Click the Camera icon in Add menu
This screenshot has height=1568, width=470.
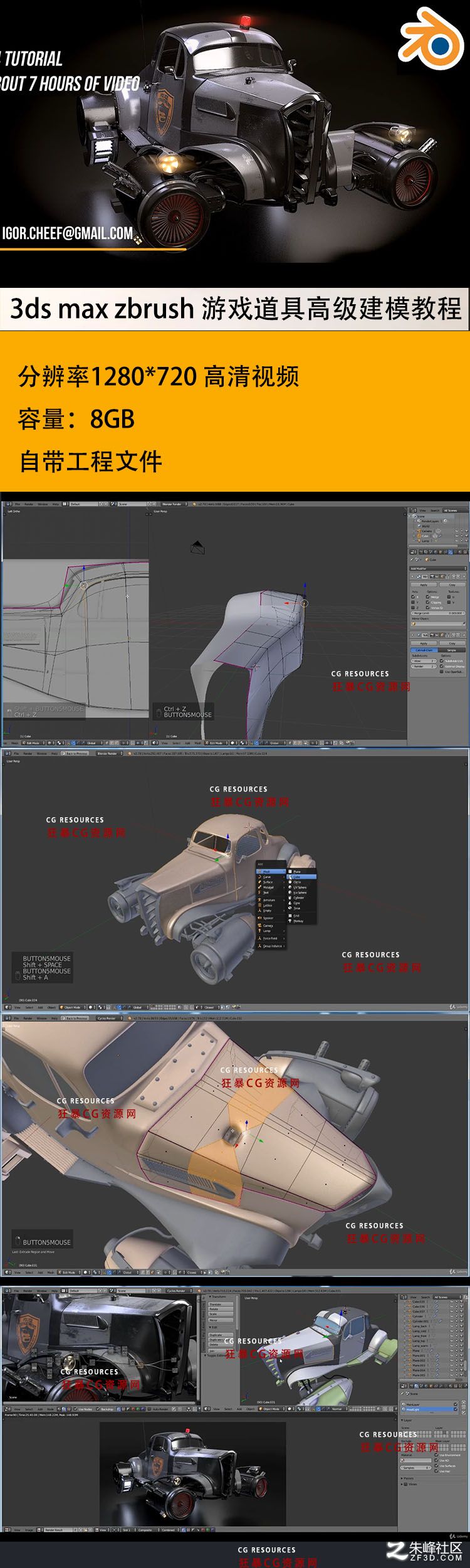tap(259, 926)
